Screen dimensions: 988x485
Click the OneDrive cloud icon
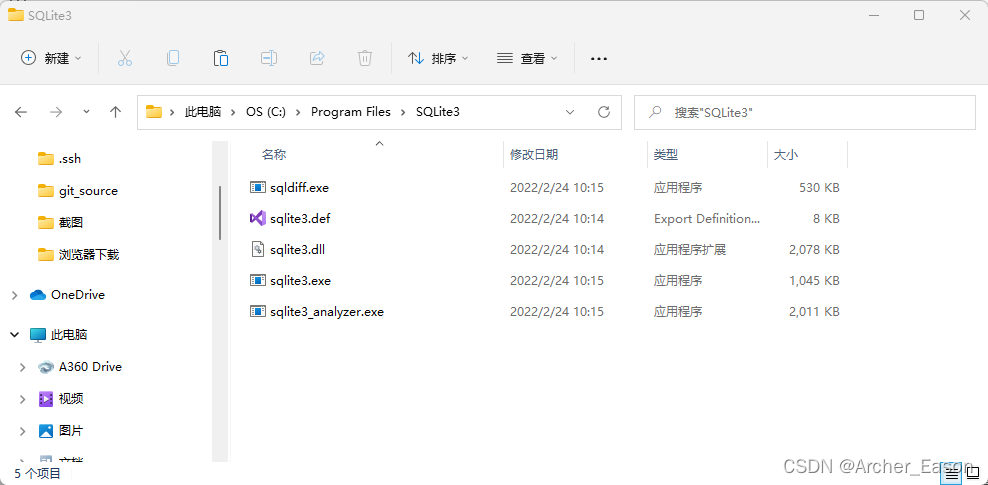(38, 295)
